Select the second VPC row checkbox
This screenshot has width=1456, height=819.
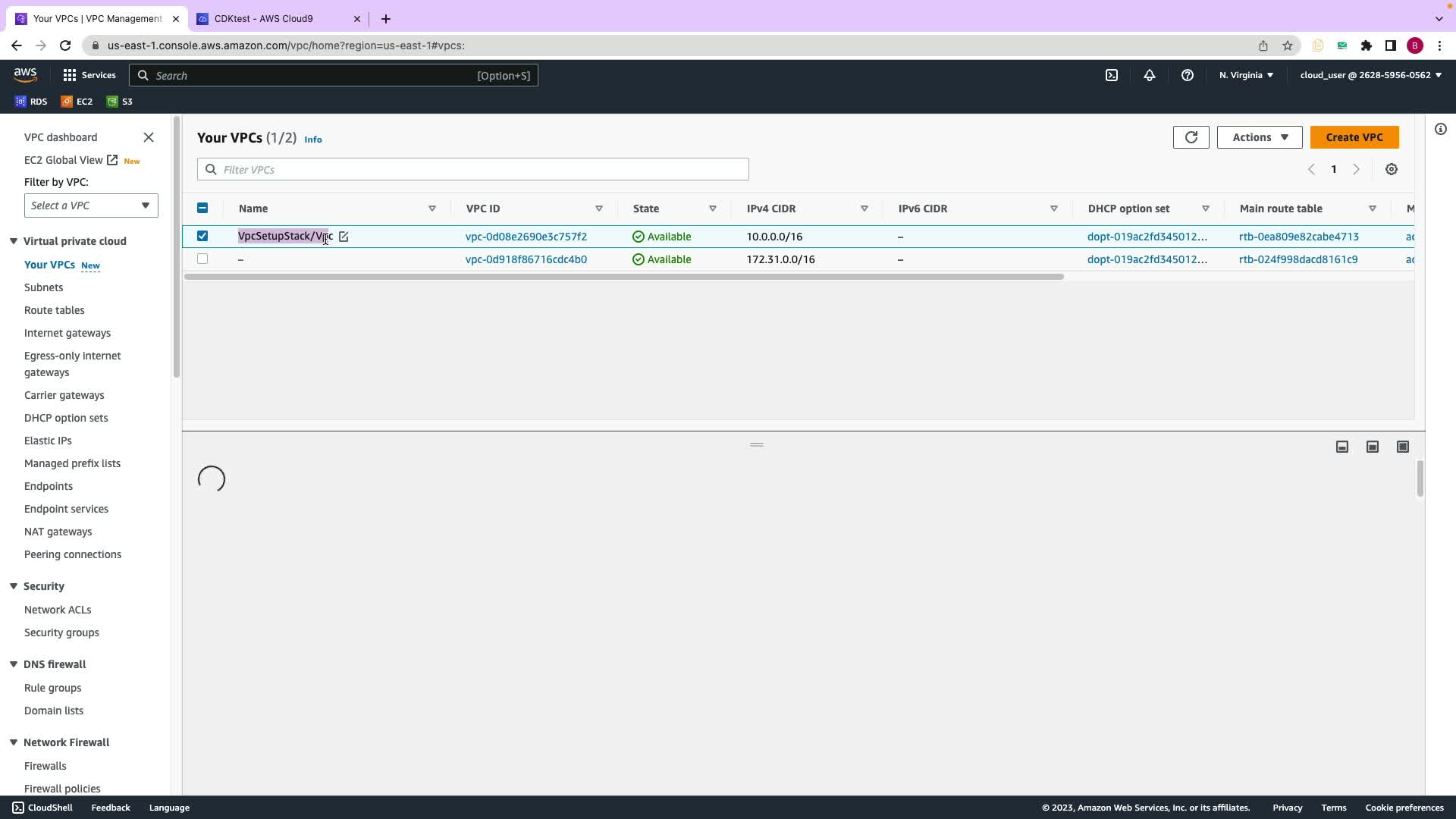pyautogui.click(x=202, y=259)
